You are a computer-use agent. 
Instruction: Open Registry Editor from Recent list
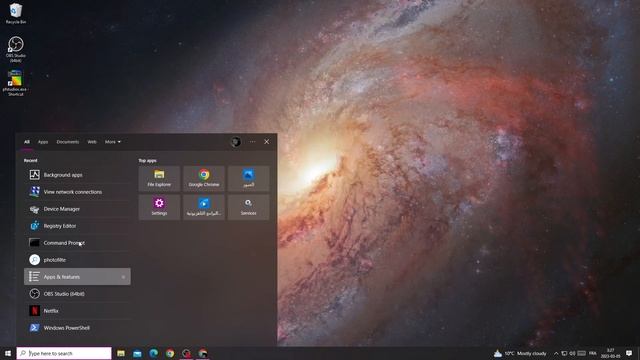pyautogui.click(x=77, y=226)
